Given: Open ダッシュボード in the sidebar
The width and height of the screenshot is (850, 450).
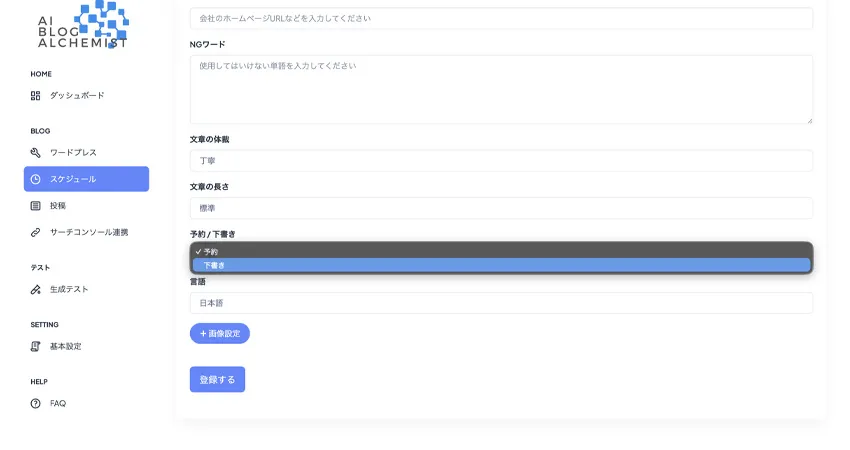Looking at the screenshot, I should coord(77,96).
